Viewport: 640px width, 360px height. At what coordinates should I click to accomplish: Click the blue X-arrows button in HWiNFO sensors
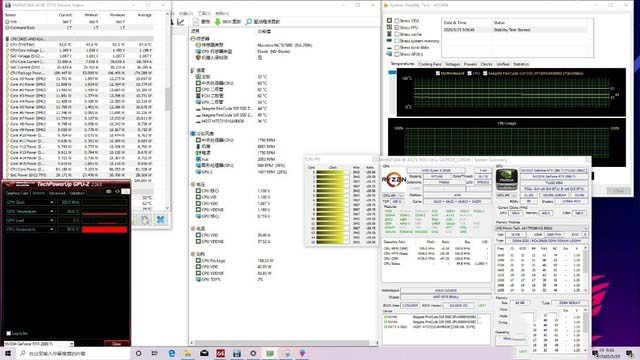click(160, 220)
